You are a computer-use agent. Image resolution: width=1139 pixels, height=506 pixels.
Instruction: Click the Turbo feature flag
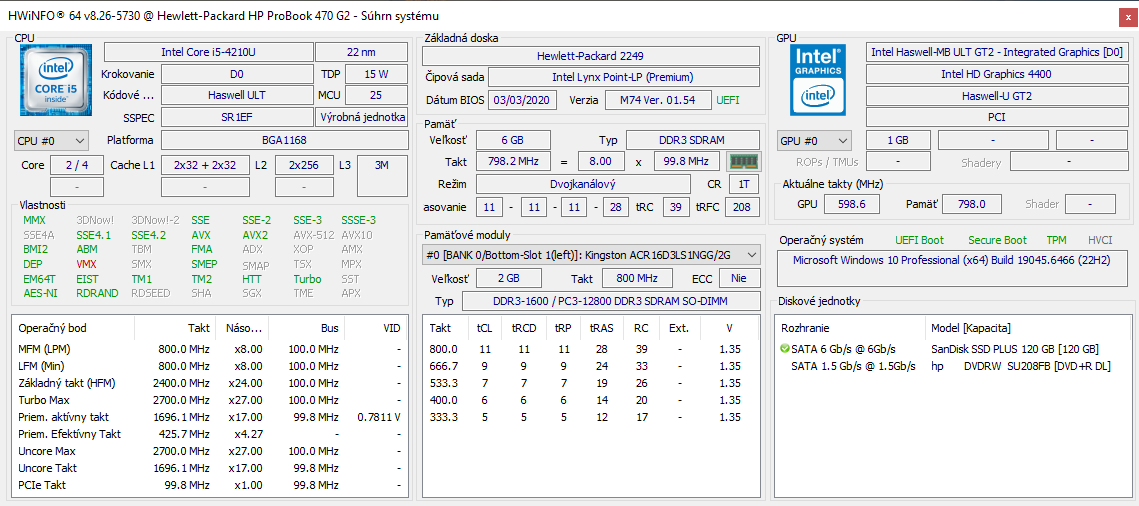[x=307, y=279]
